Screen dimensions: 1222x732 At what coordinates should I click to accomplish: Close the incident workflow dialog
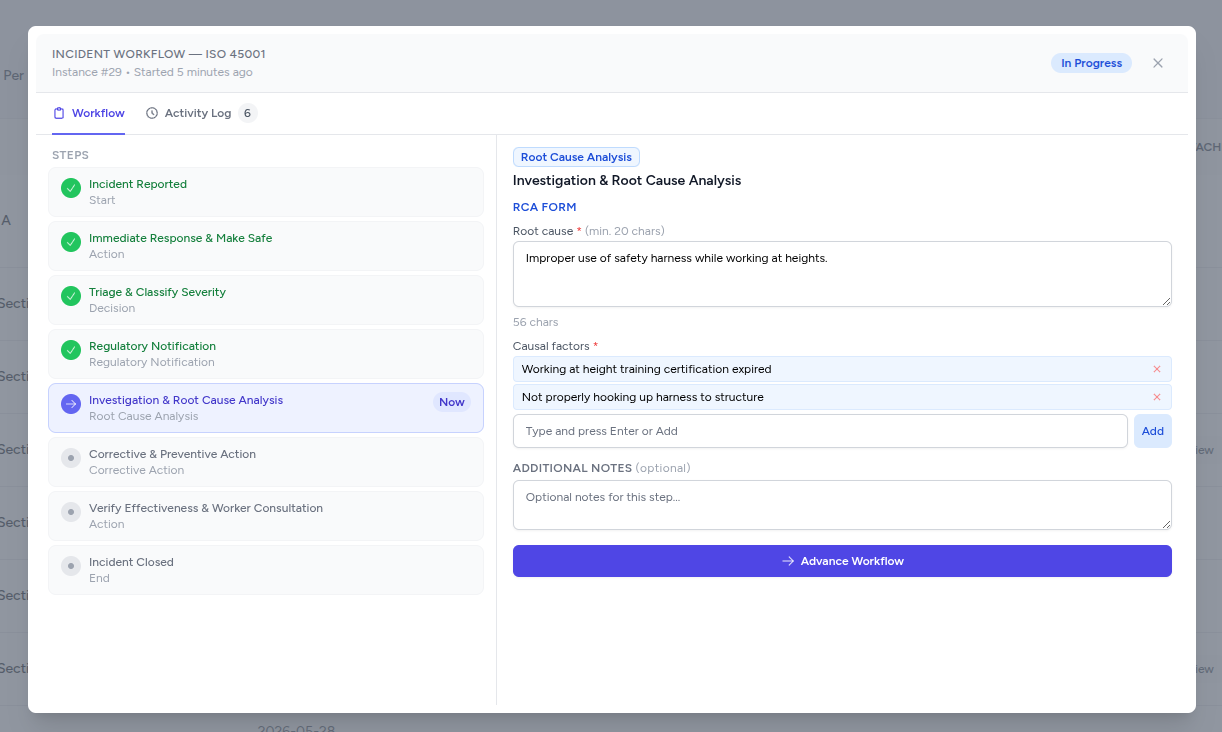coord(1158,63)
